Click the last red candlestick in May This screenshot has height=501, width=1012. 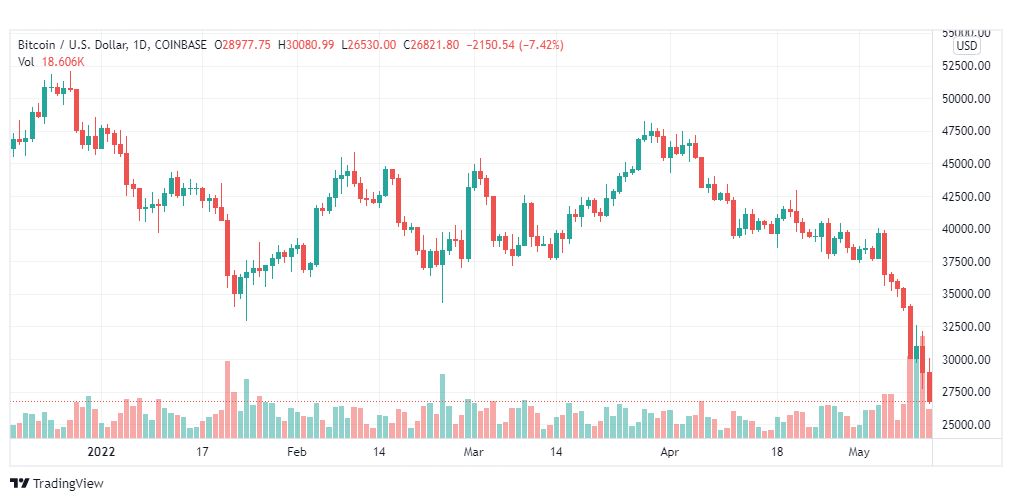click(929, 387)
